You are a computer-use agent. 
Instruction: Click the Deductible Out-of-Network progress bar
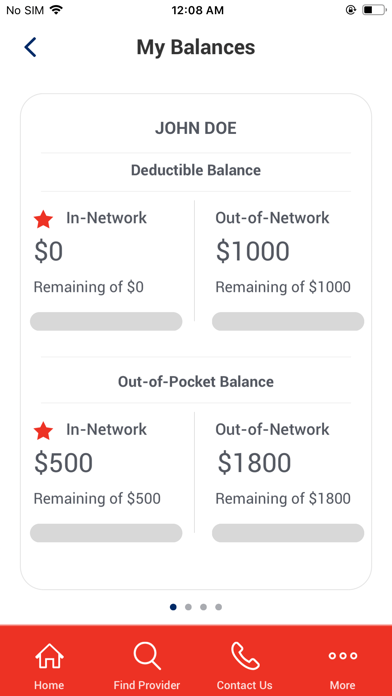288,321
